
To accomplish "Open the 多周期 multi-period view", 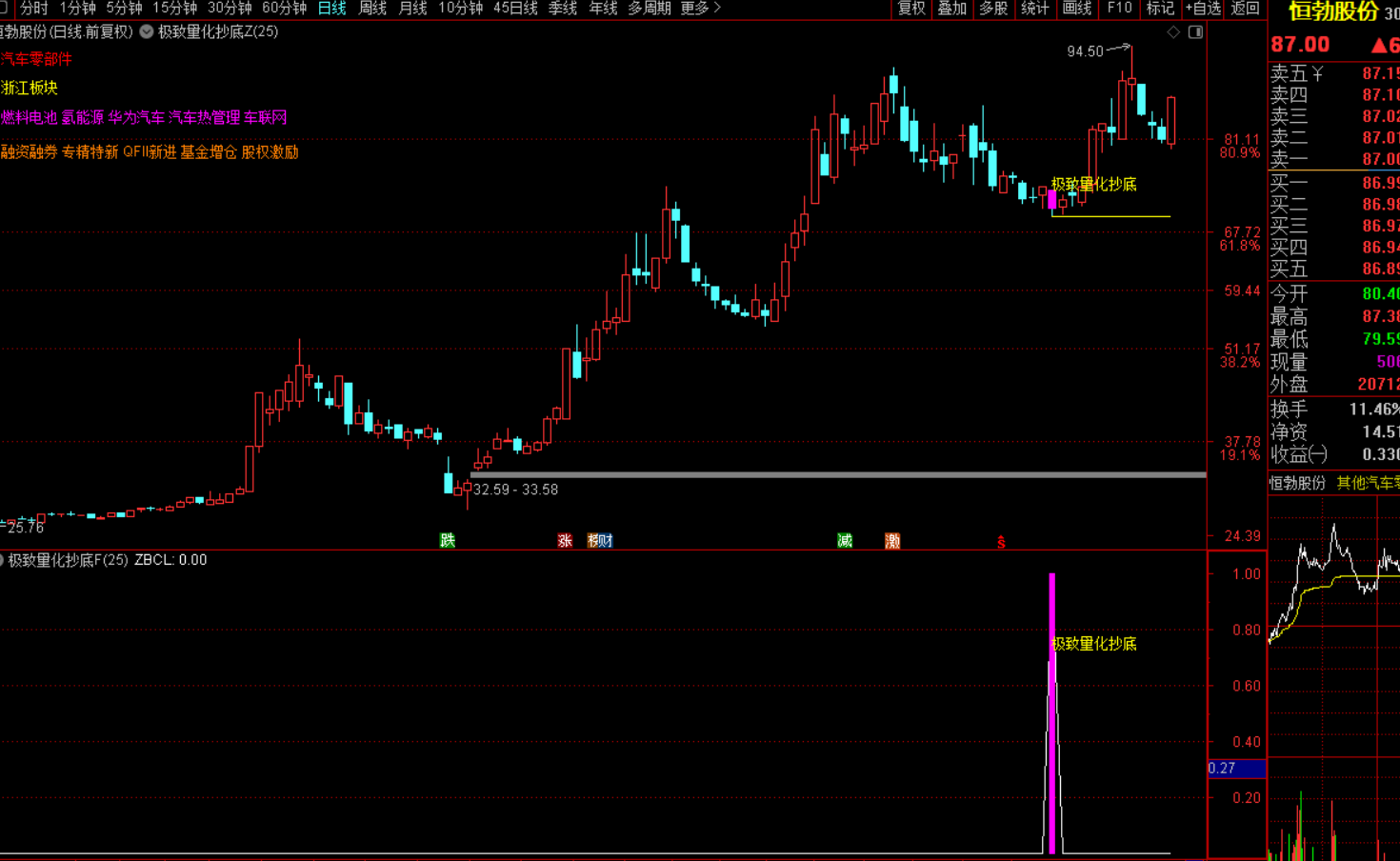I will pyautogui.click(x=649, y=9).
